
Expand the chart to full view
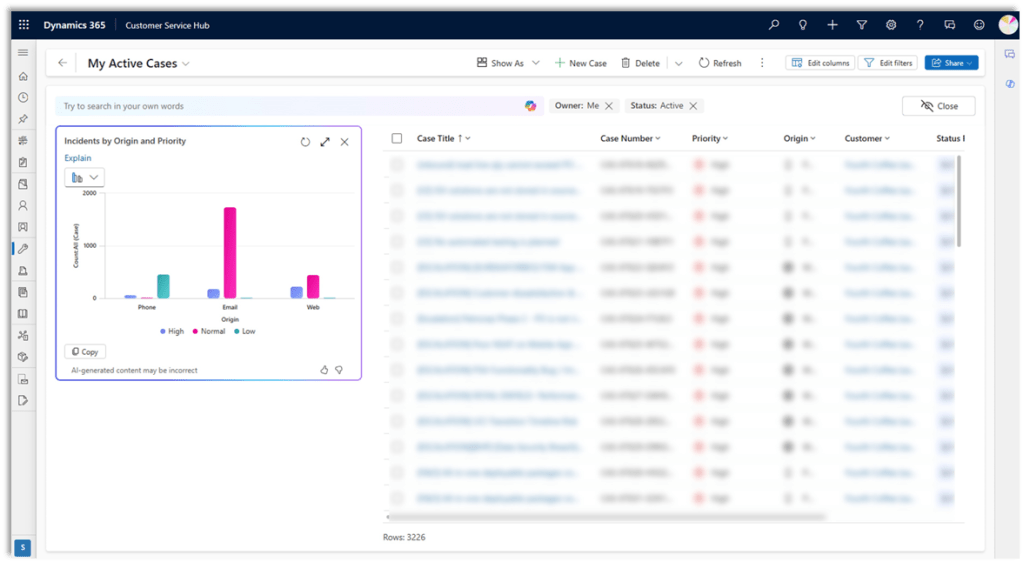coord(325,142)
